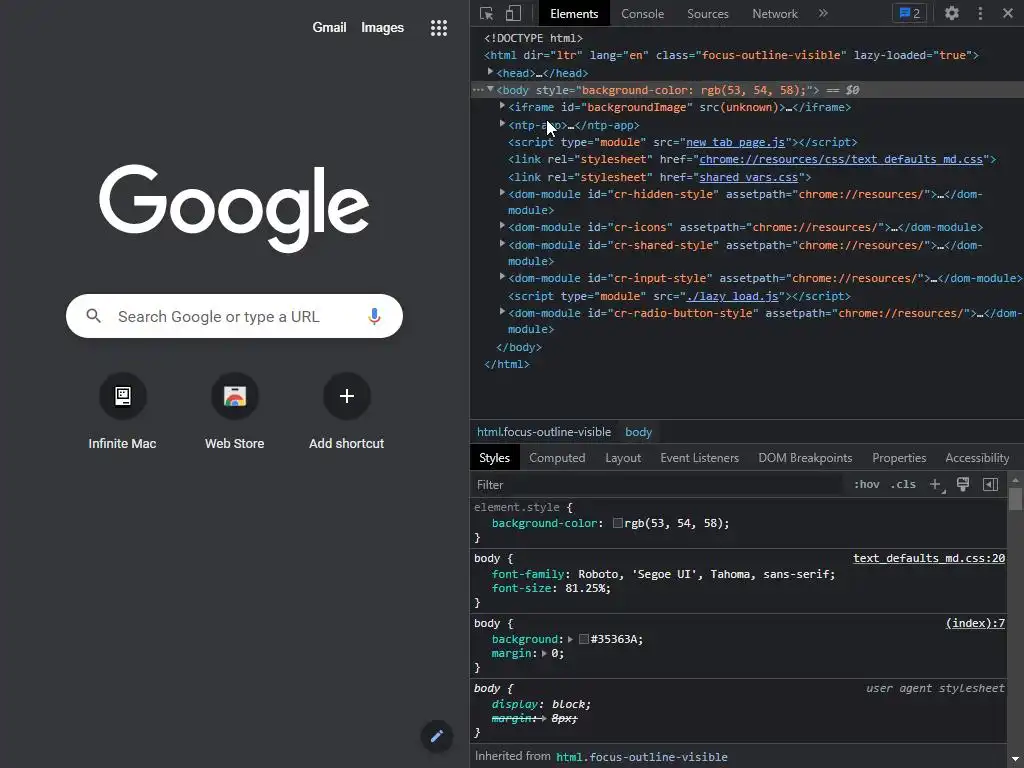Switch to the Elements tab
Viewport: 1024px width, 768px height.
click(574, 14)
